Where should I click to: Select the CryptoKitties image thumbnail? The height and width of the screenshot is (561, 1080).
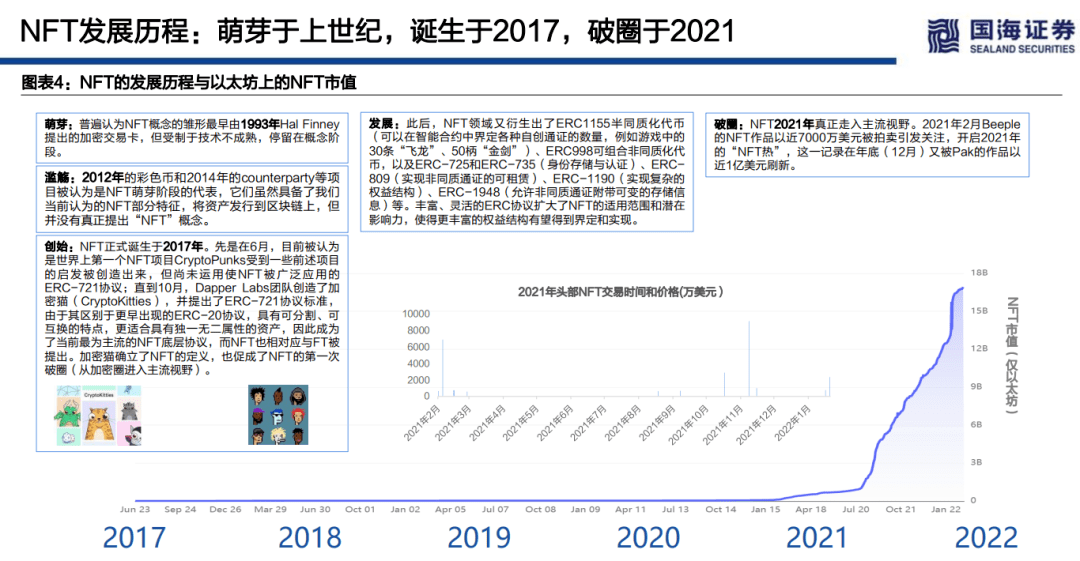click(x=99, y=415)
